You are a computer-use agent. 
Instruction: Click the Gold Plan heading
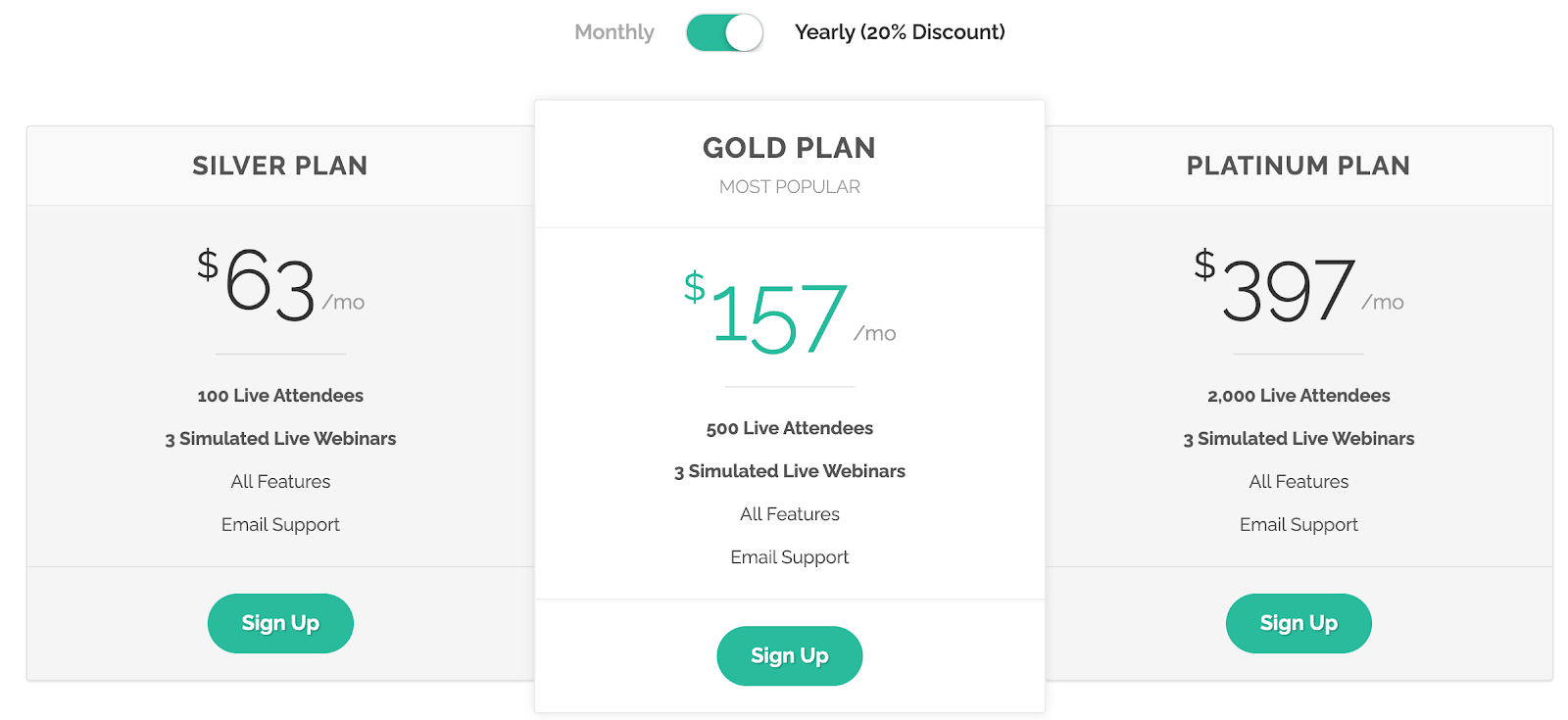790,148
